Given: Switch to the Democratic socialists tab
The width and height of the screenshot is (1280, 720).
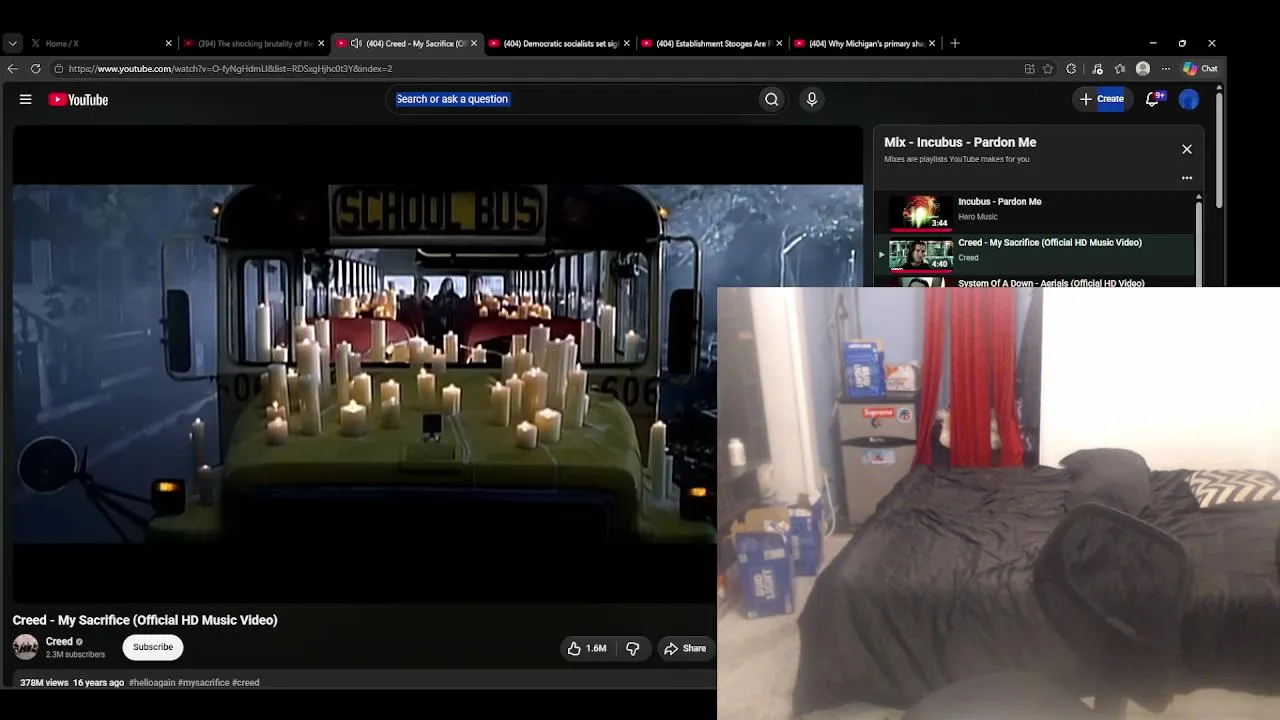Looking at the screenshot, I should pyautogui.click(x=560, y=43).
